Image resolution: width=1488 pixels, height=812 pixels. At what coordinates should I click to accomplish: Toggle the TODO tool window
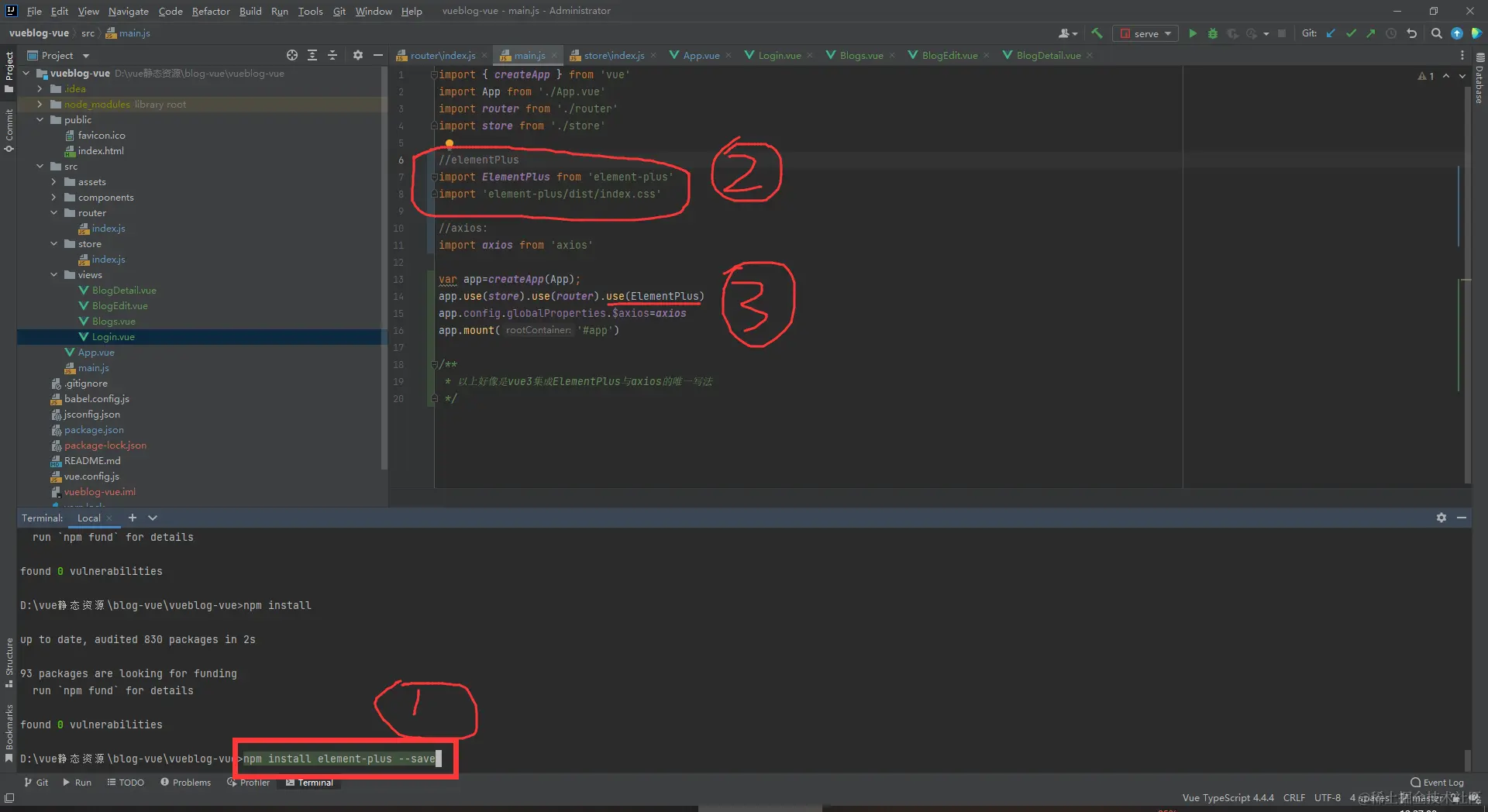click(126, 783)
